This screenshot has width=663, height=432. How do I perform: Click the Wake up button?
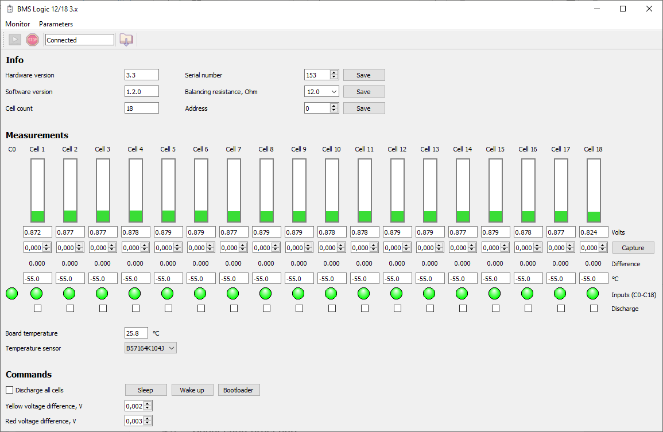(x=192, y=390)
